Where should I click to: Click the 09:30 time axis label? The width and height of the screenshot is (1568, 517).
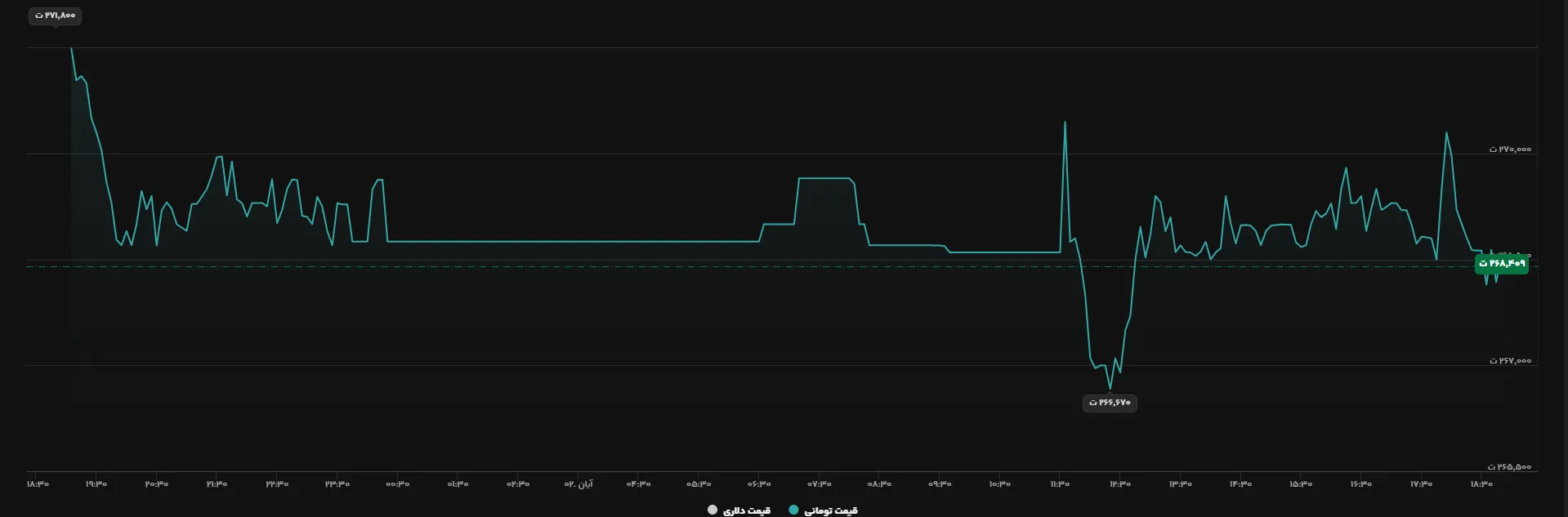pos(940,484)
